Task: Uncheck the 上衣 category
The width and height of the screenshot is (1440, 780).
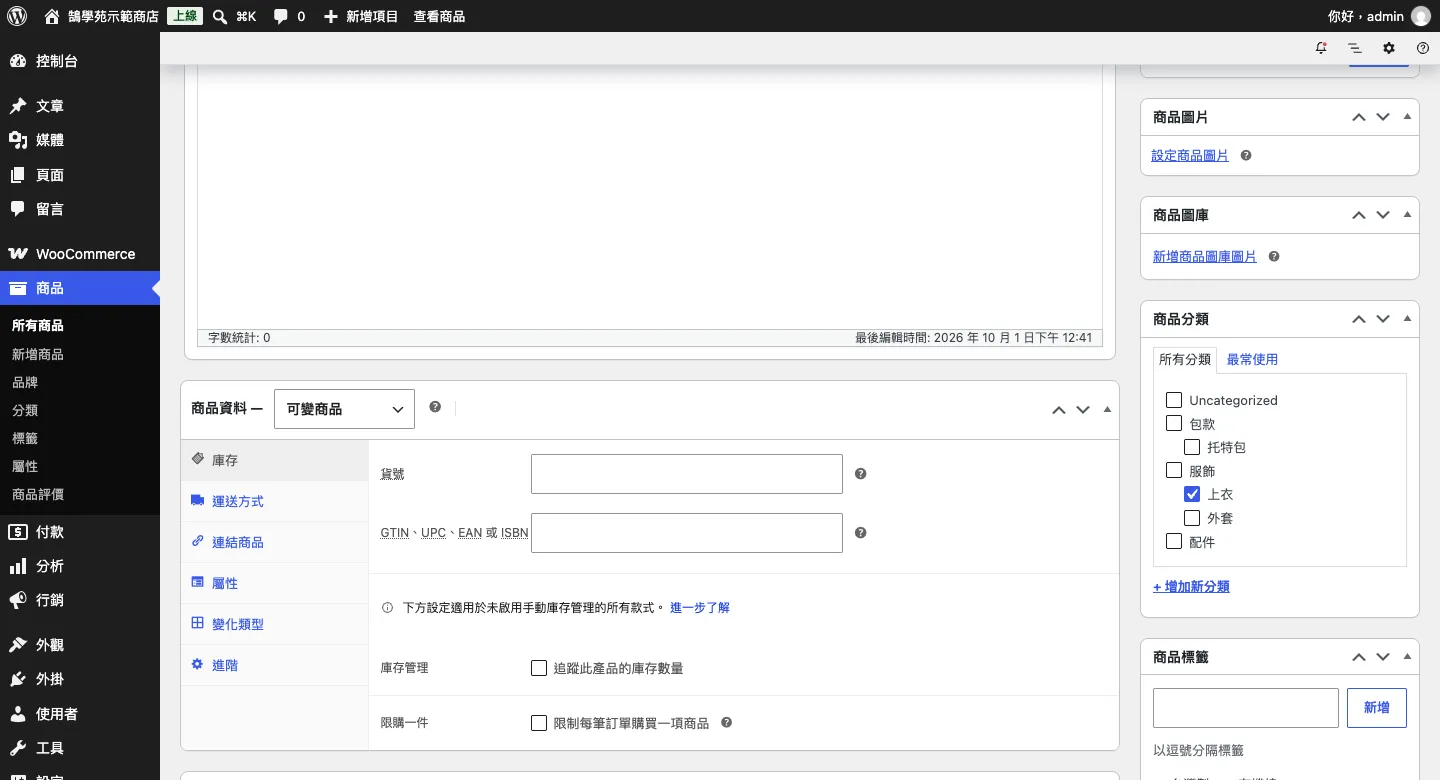Action: click(x=1192, y=494)
